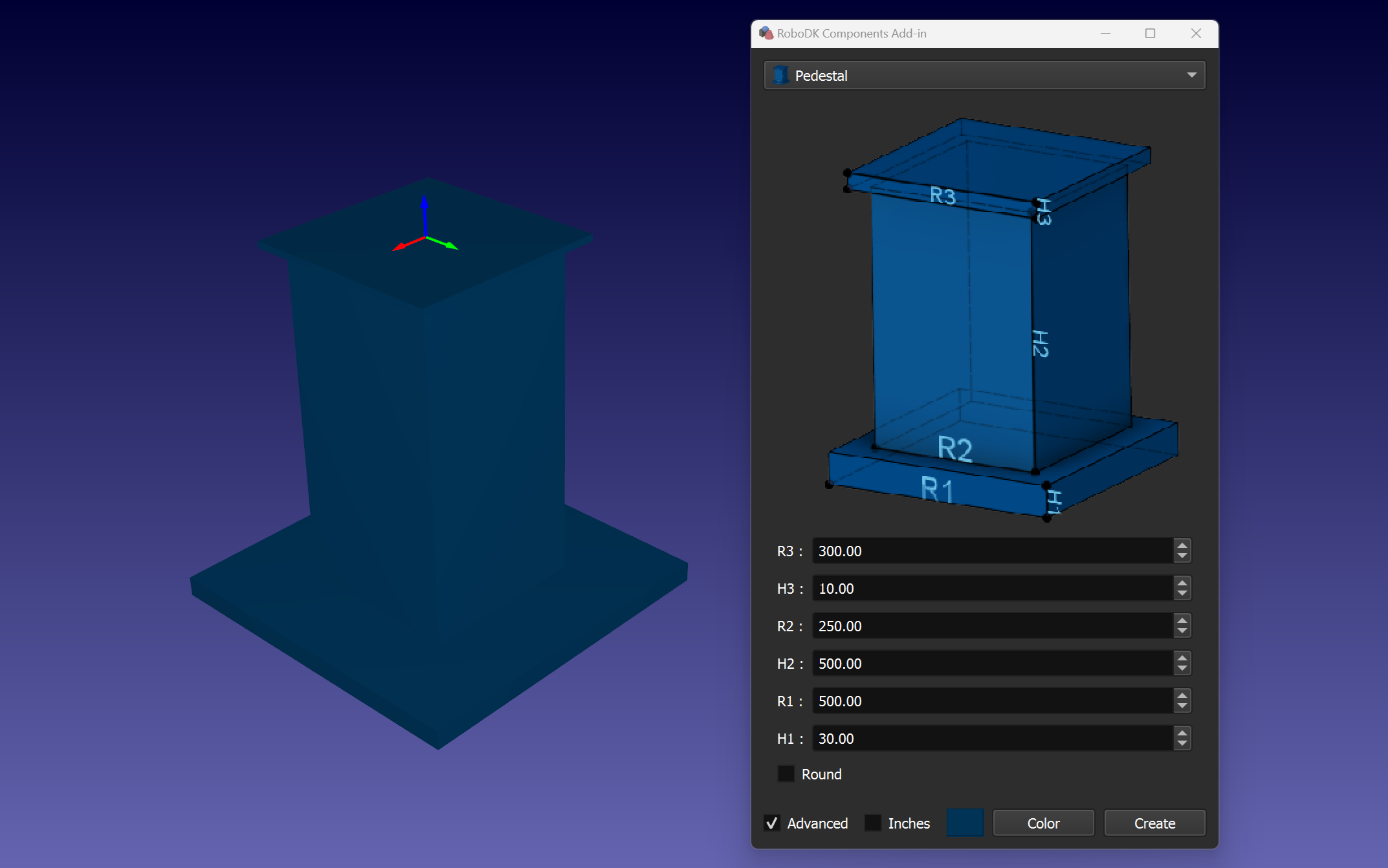Decrement the H3 value using the down arrow
Viewport: 1388px width, 868px height.
(1181, 592)
